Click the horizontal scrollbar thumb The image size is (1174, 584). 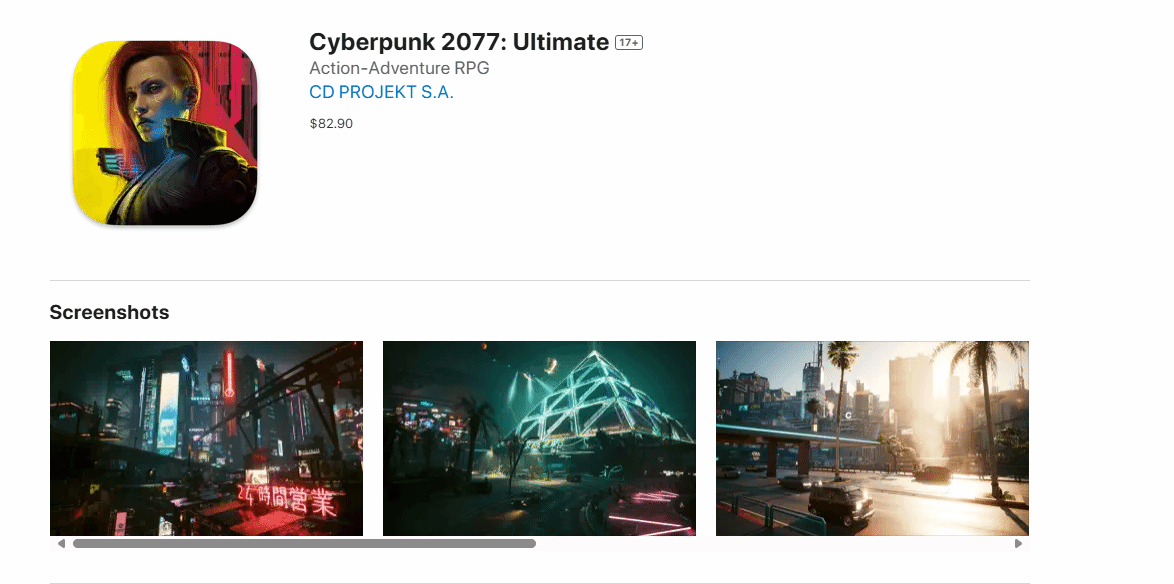pos(304,544)
